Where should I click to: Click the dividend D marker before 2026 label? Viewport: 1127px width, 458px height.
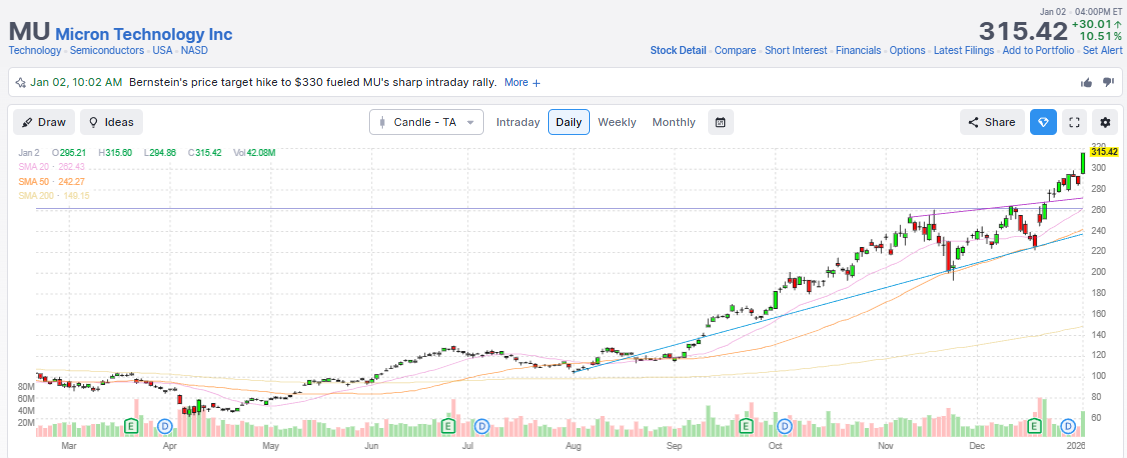point(1069,426)
